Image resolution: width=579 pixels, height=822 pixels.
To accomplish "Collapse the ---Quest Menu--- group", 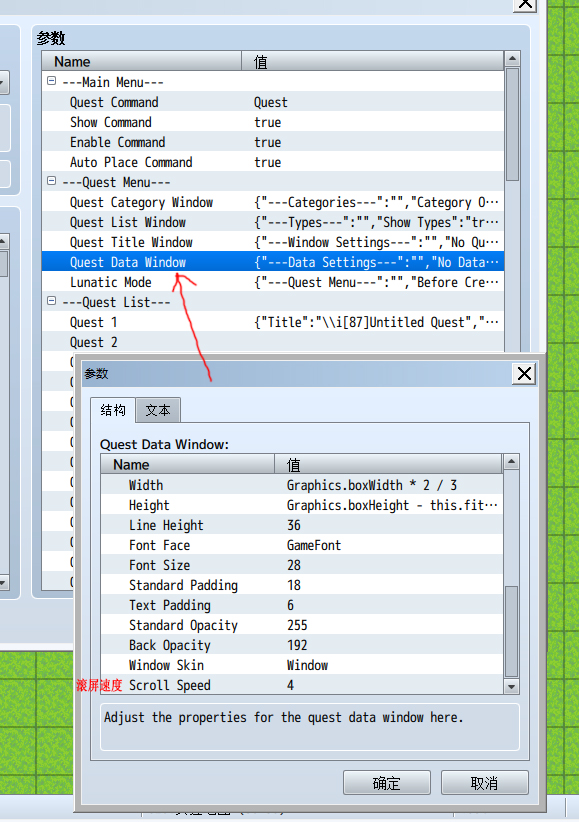I will [x=51, y=181].
